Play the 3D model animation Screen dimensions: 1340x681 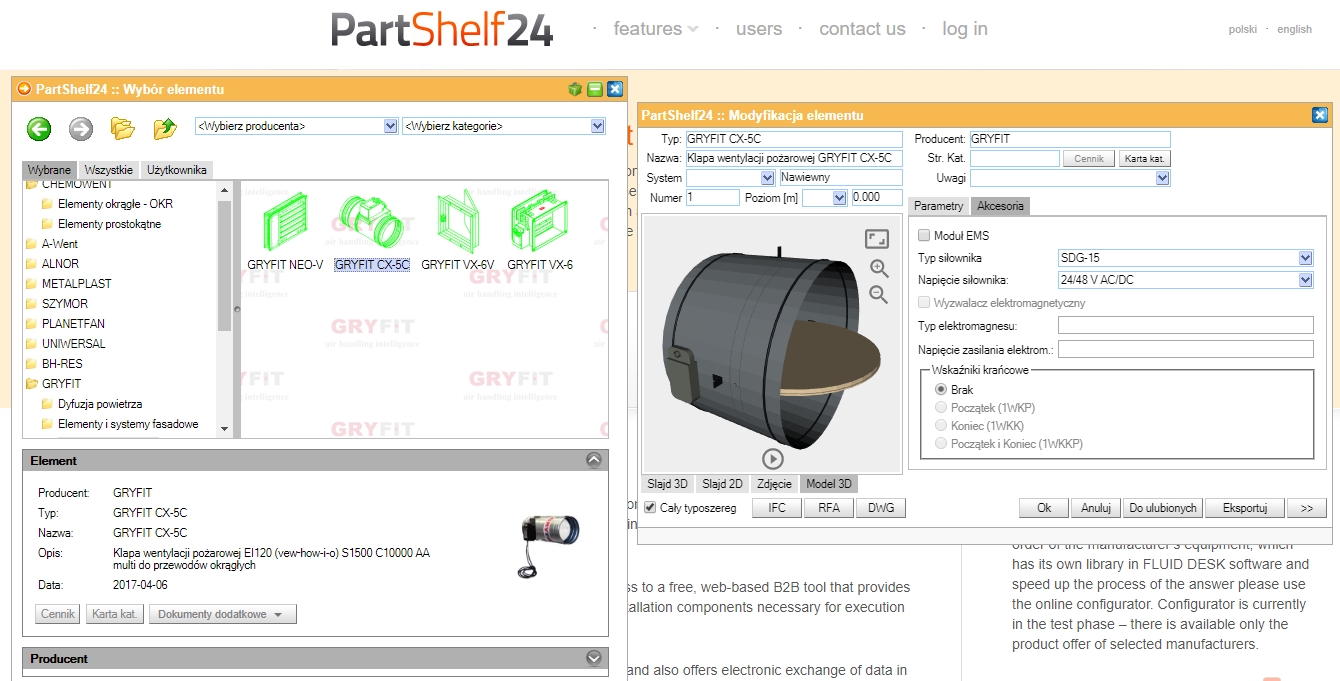coord(772,459)
